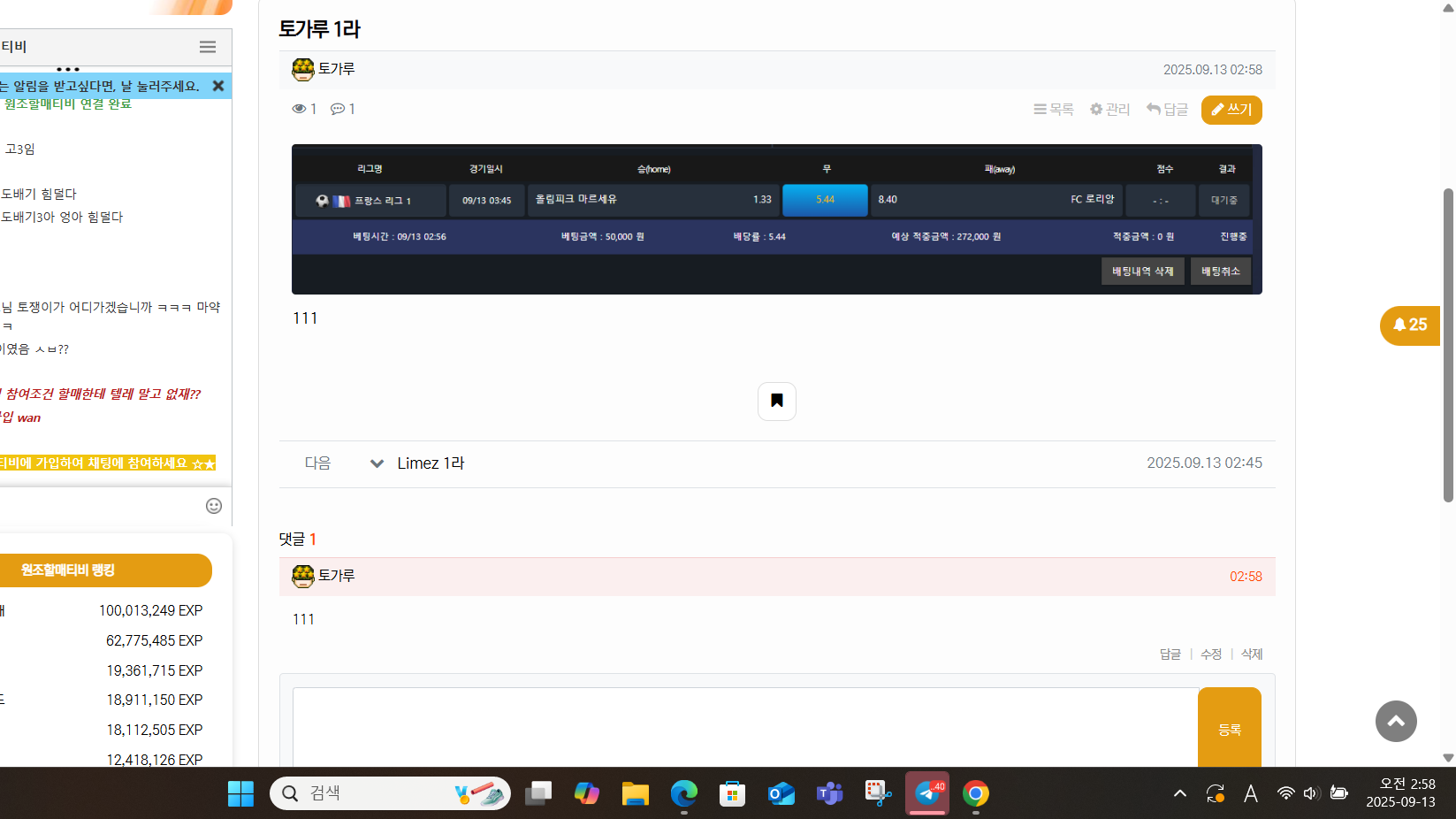Select the 5.44 draw odds cell
The height and width of the screenshot is (819, 1456).
click(x=825, y=200)
